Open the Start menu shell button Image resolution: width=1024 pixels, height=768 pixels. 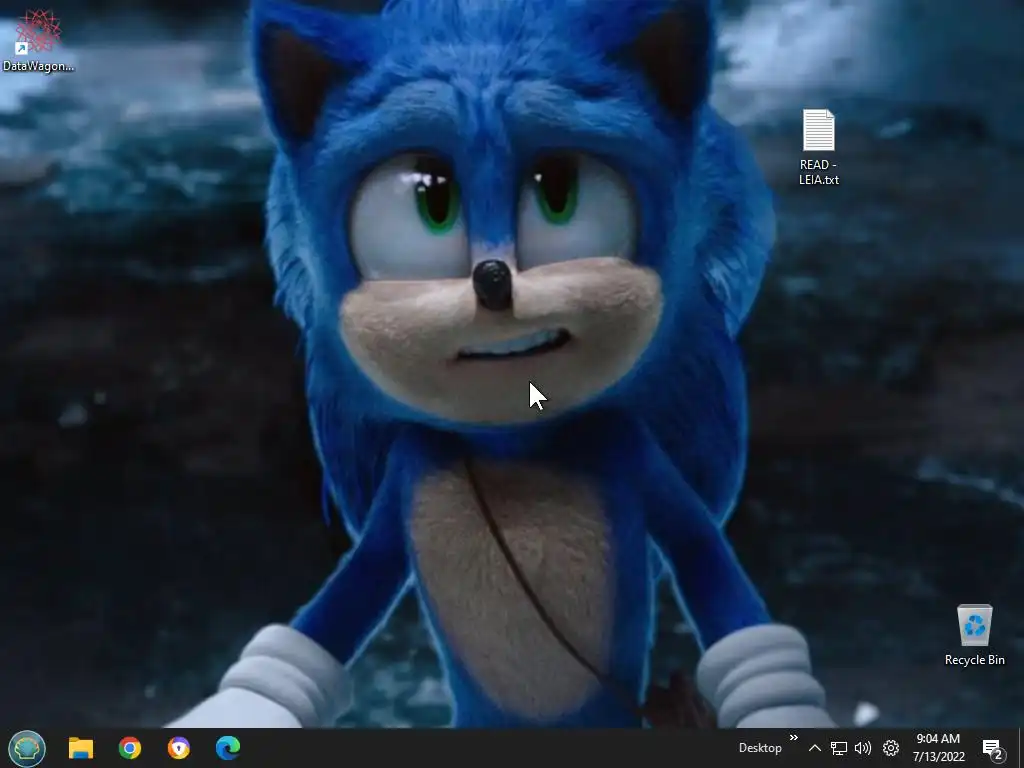click(x=27, y=748)
